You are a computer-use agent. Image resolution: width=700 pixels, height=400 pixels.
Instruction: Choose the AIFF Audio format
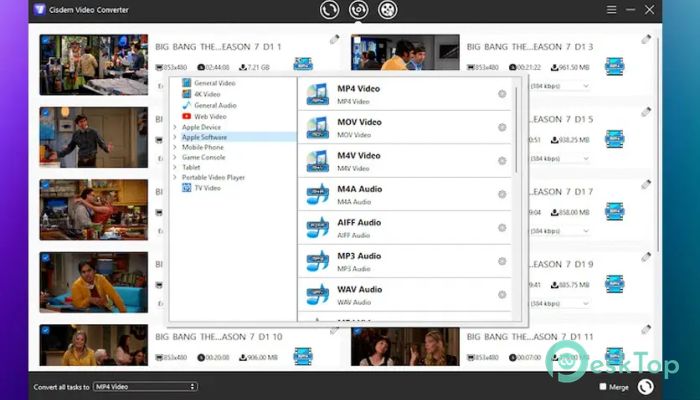(404, 228)
